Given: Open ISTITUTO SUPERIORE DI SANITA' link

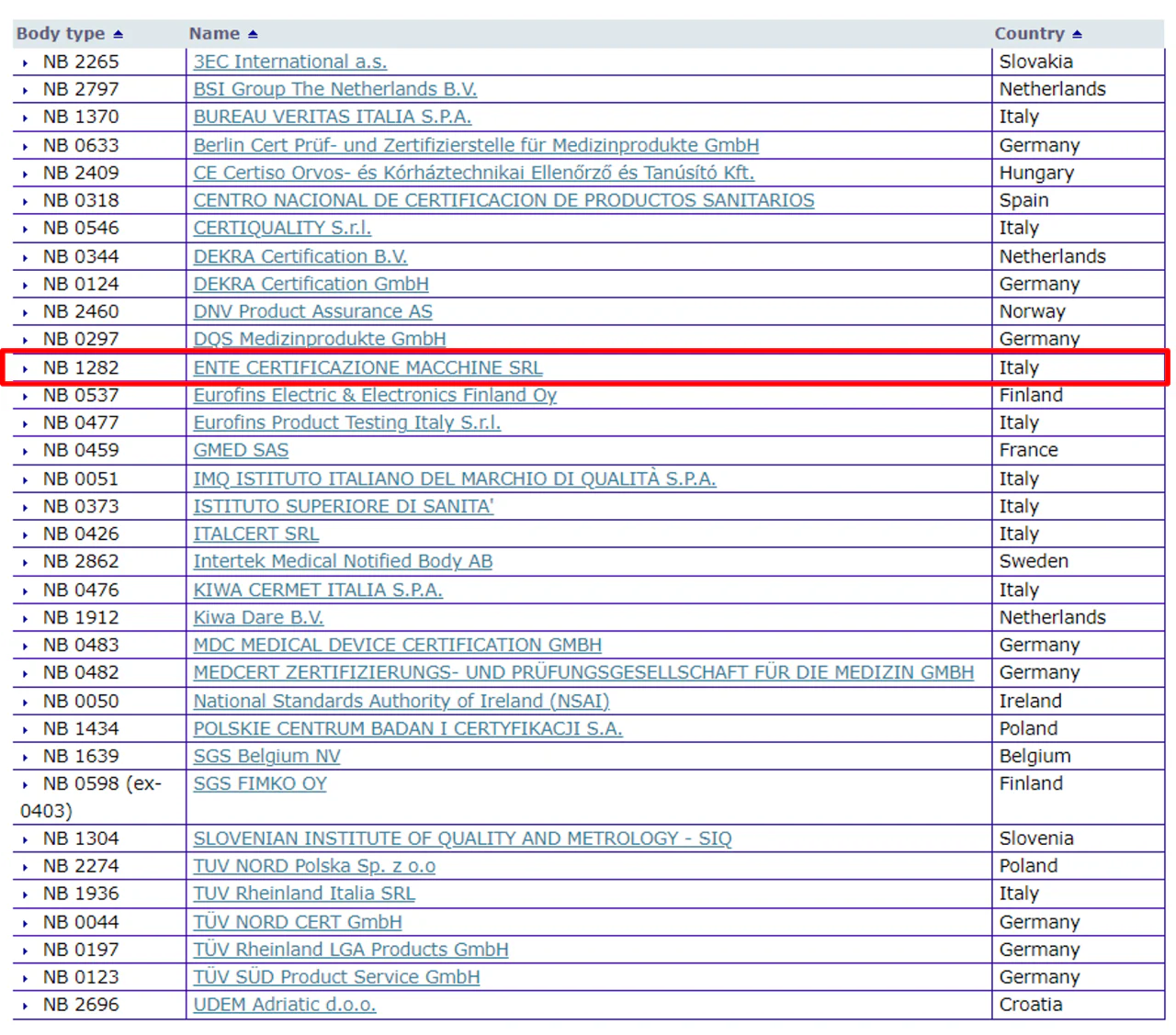Looking at the screenshot, I should click(344, 506).
